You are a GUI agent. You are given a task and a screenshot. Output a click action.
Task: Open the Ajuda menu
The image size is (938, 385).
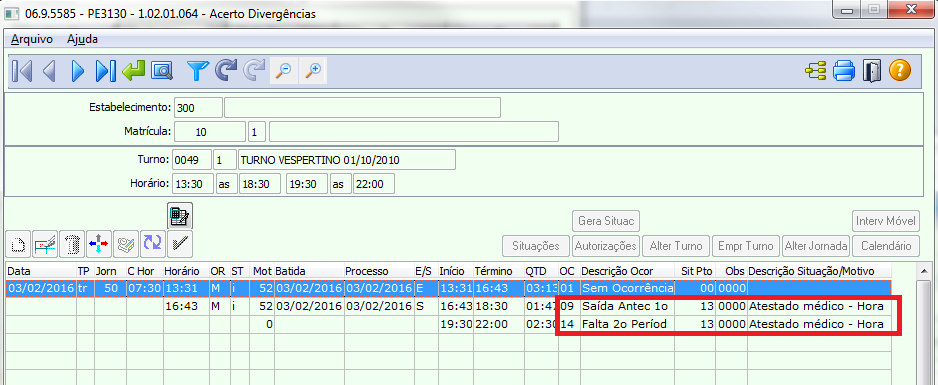click(x=83, y=39)
